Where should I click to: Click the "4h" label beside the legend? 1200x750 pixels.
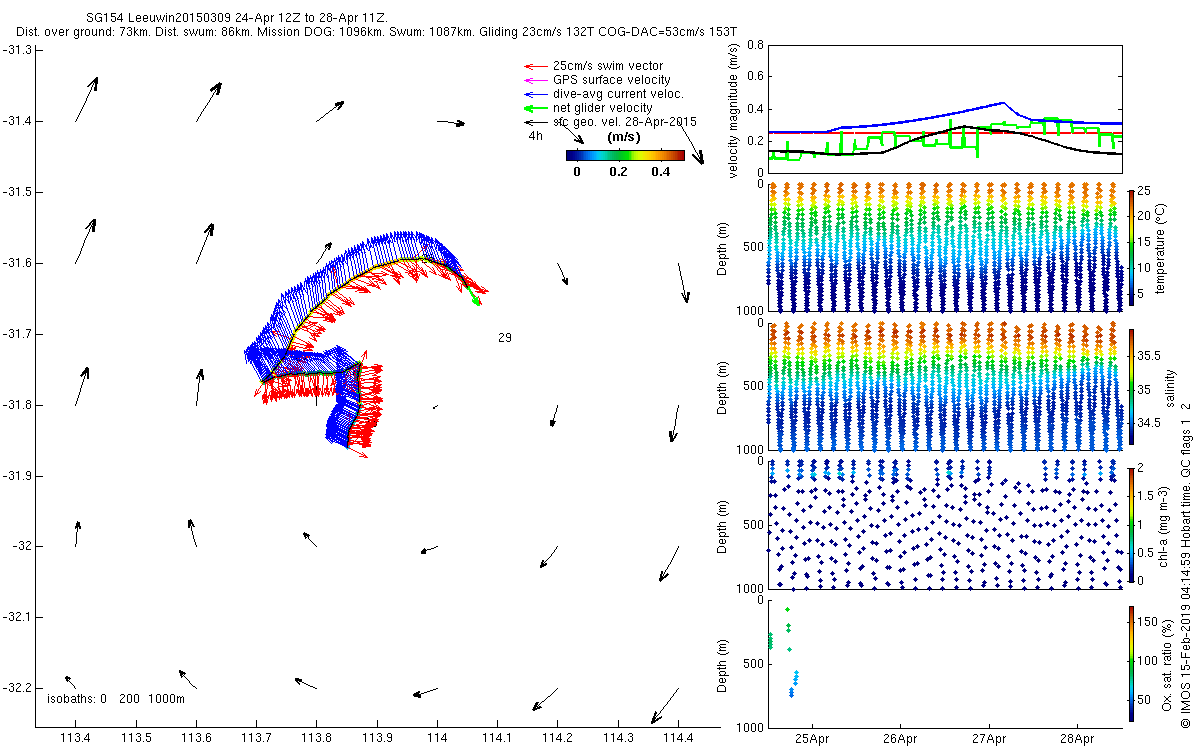(536, 135)
